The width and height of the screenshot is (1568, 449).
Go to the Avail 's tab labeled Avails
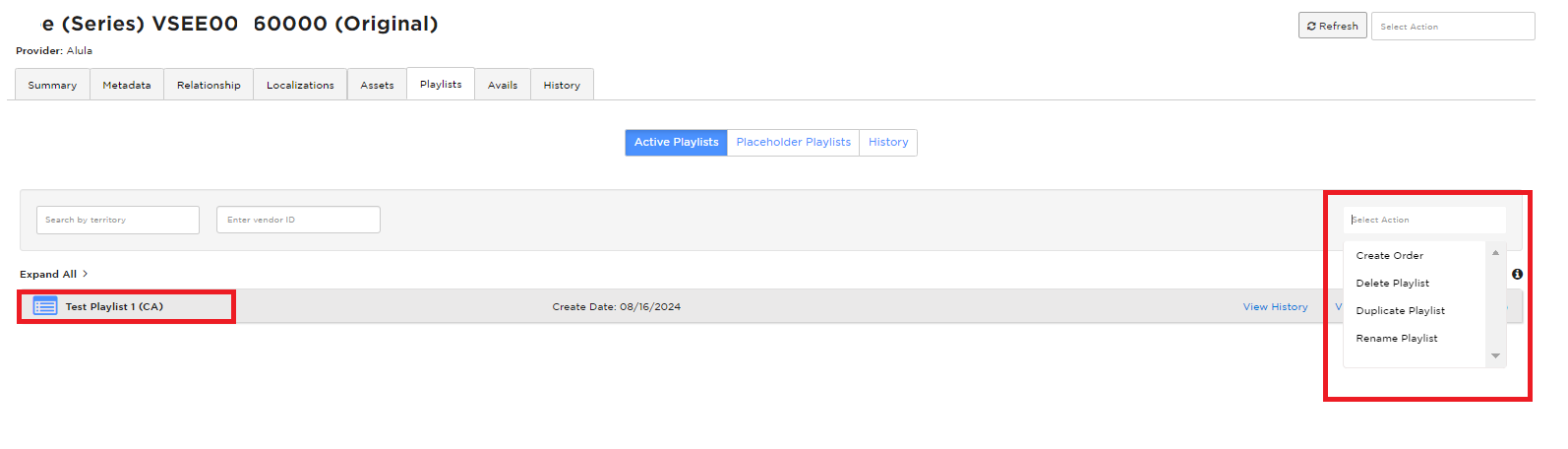tap(503, 85)
